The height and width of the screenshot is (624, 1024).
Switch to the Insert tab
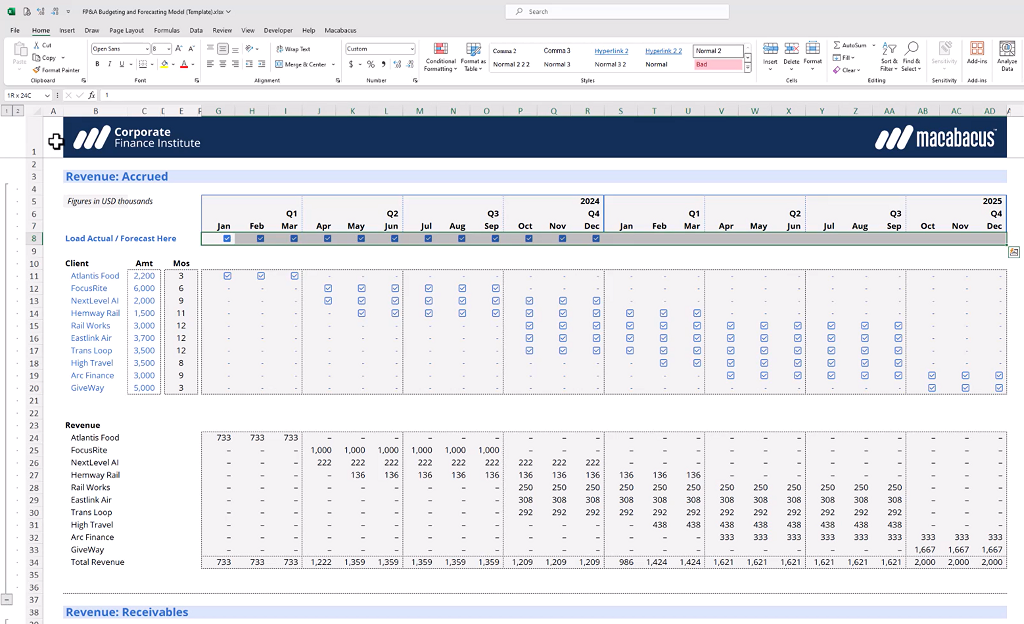coord(67,30)
